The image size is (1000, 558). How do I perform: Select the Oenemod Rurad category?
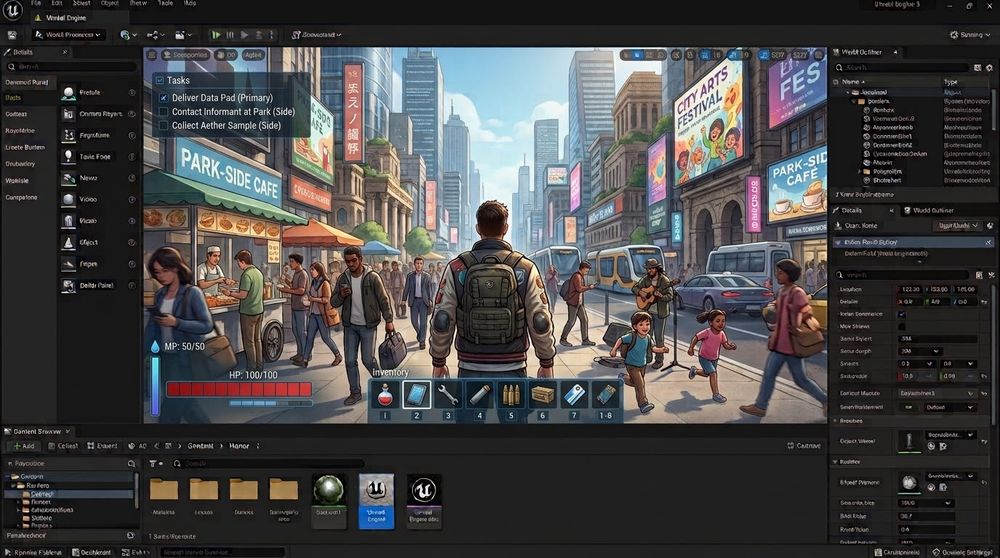28,82
